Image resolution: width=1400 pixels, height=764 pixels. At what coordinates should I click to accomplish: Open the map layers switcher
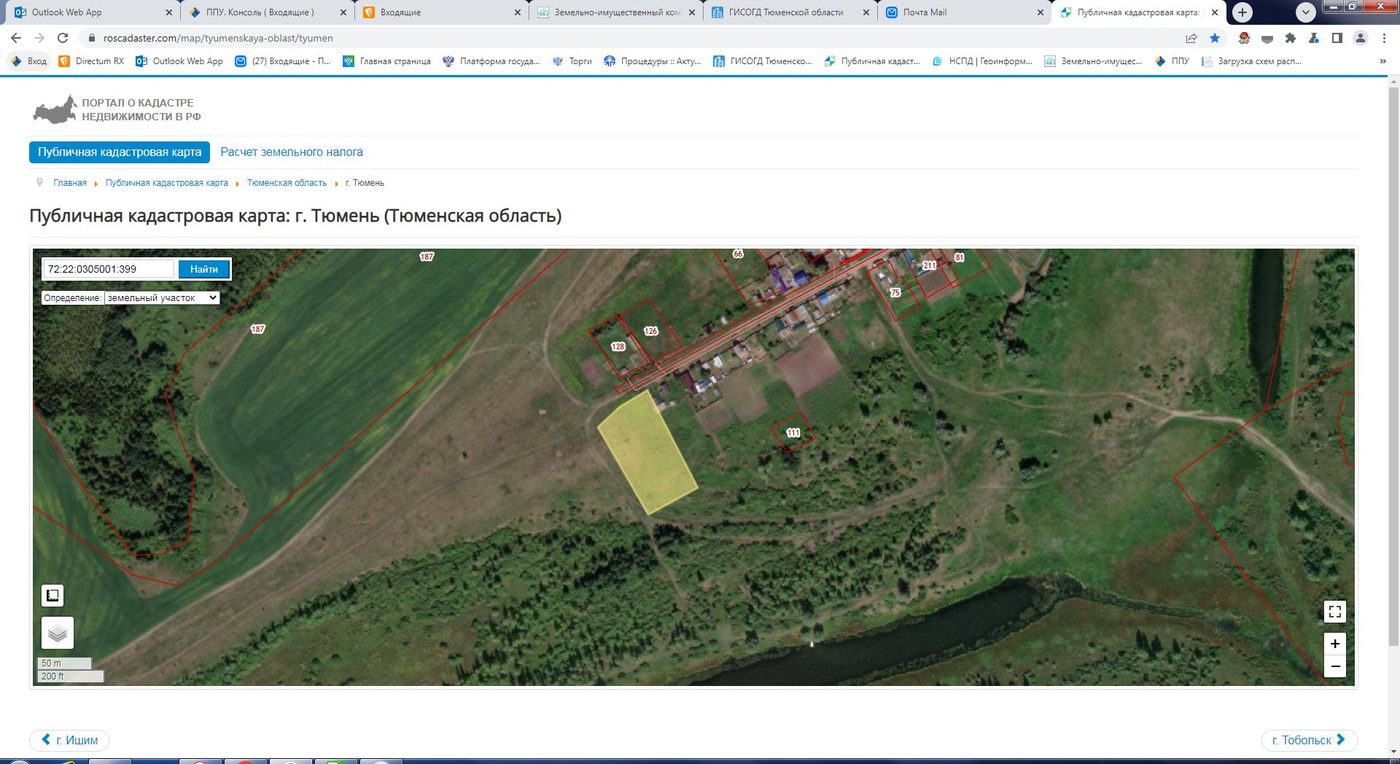(x=57, y=633)
